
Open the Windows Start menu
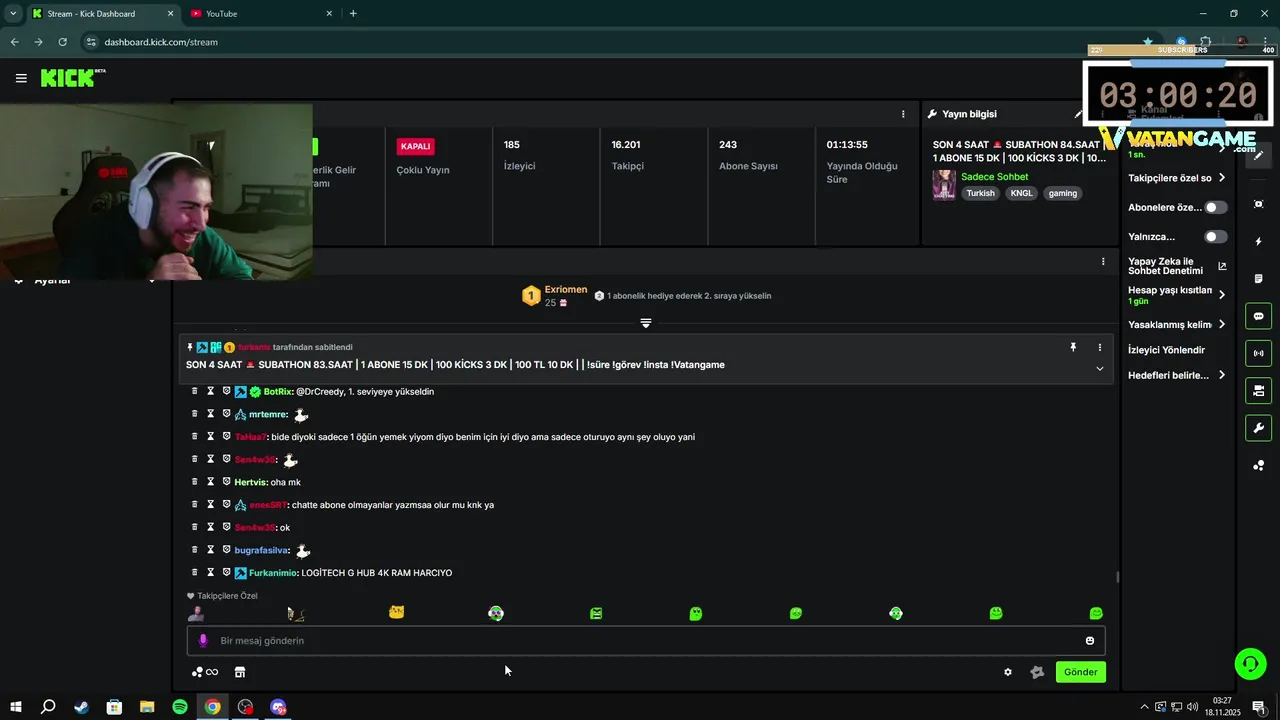pos(15,707)
